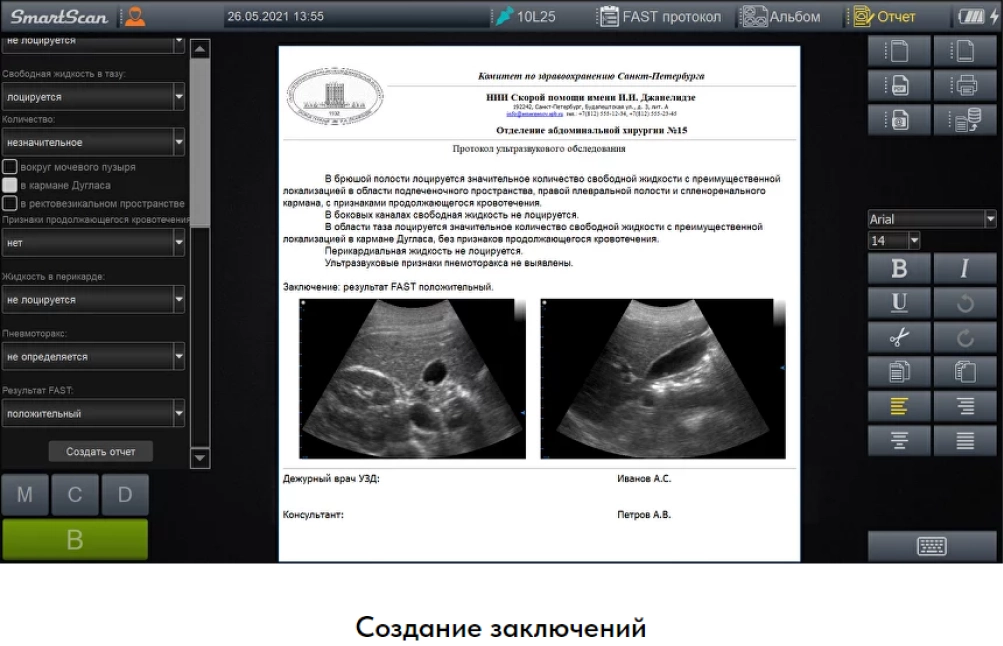This screenshot has height=646, width=1003.
Task: Click the printer icon to print report
Action: click(965, 85)
